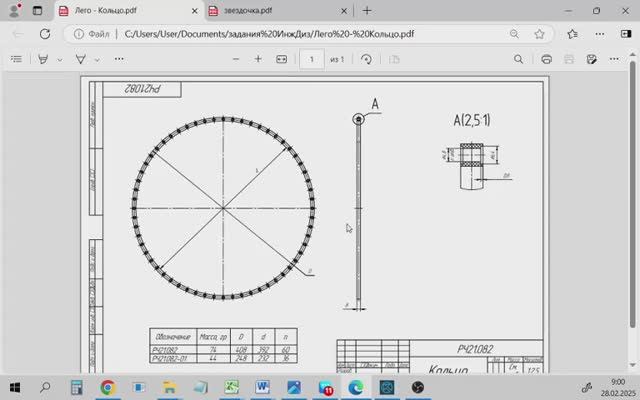
Task: Open the tab actions menu icon
Action: click(x=37, y=11)
